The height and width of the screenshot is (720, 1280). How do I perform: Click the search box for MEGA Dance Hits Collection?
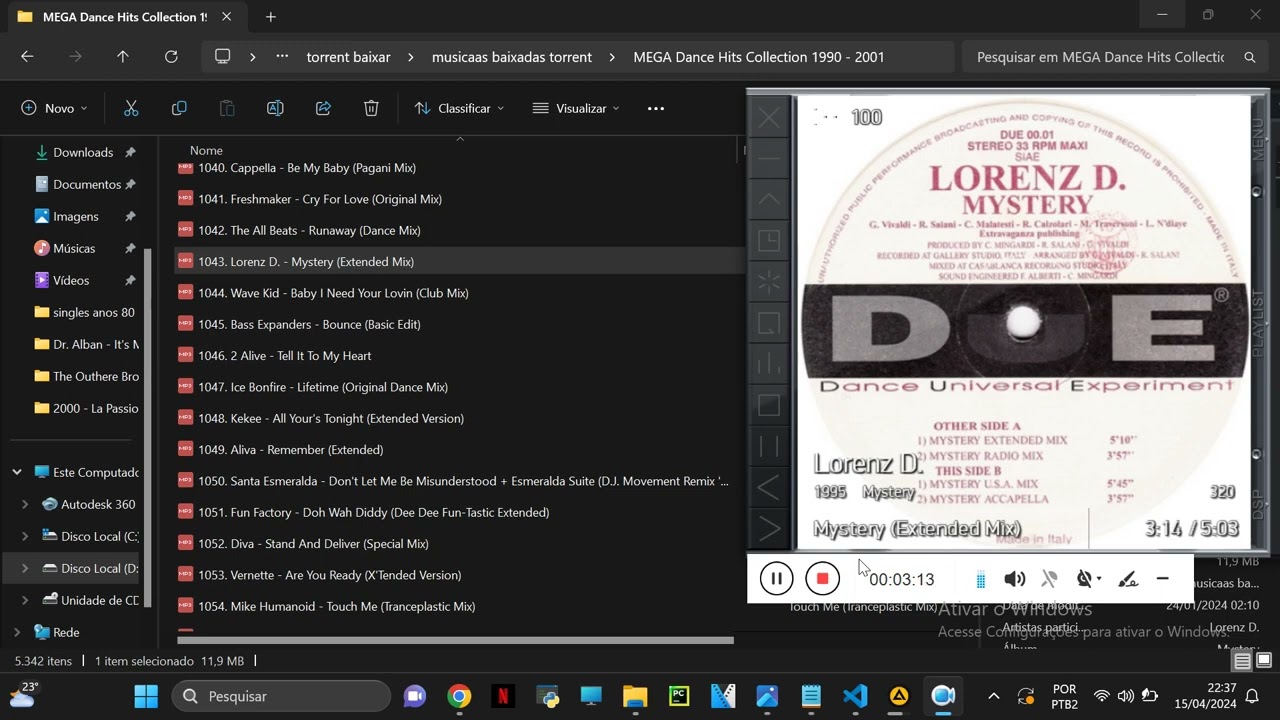pyautogui.click(x=1113, y=57)
